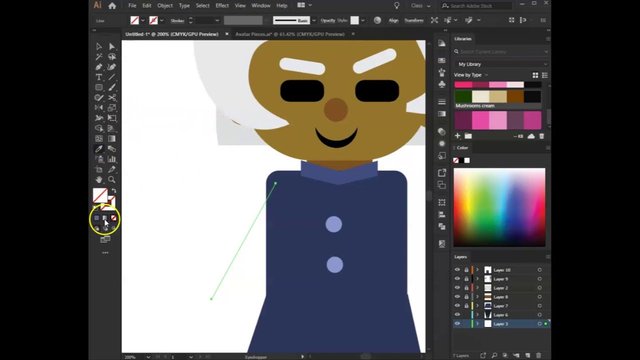
Task: Pick a color from the color spectrum
Action: [x=499, y=207]
